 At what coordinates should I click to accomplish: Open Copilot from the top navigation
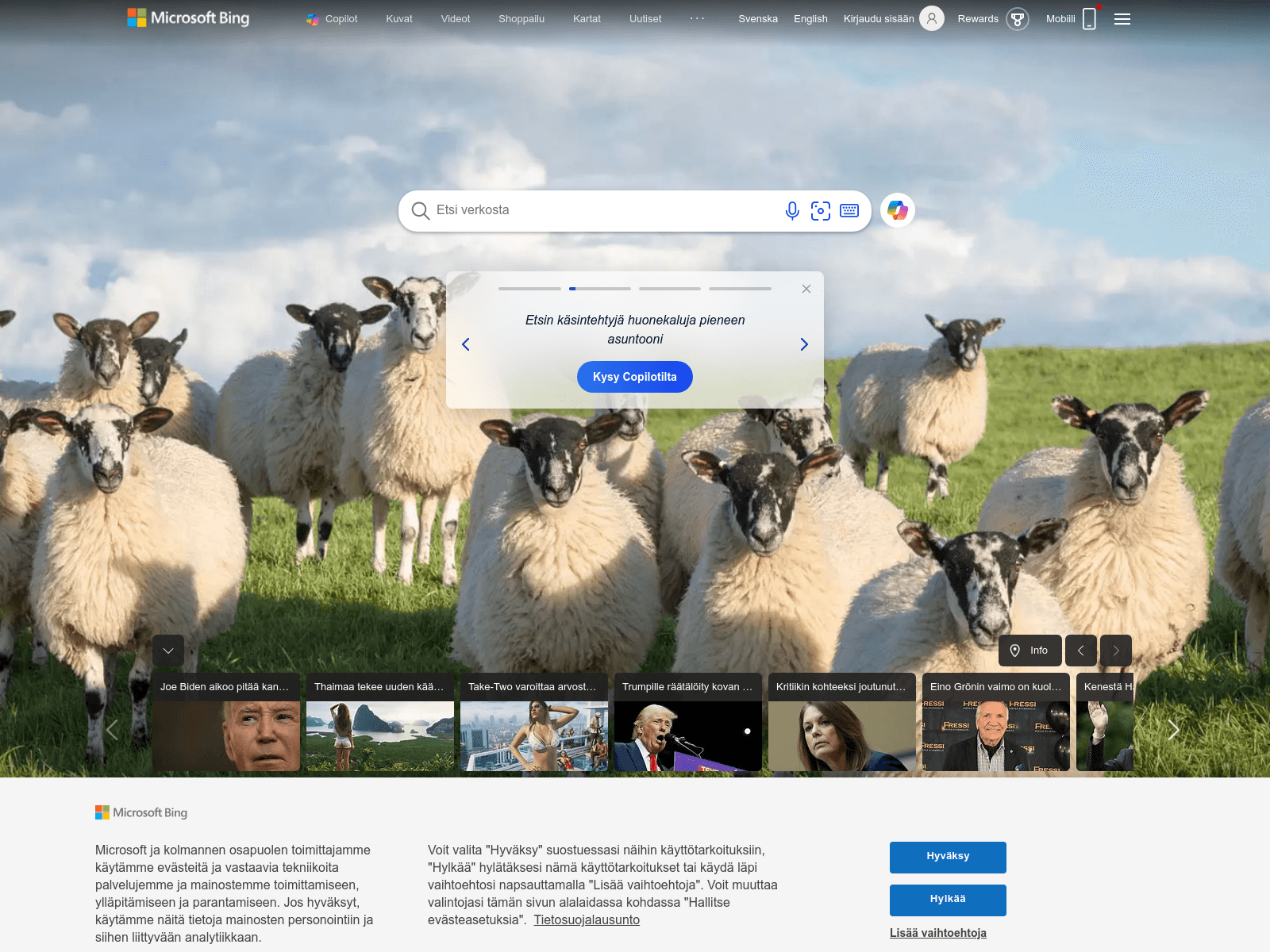pos(332,19)
